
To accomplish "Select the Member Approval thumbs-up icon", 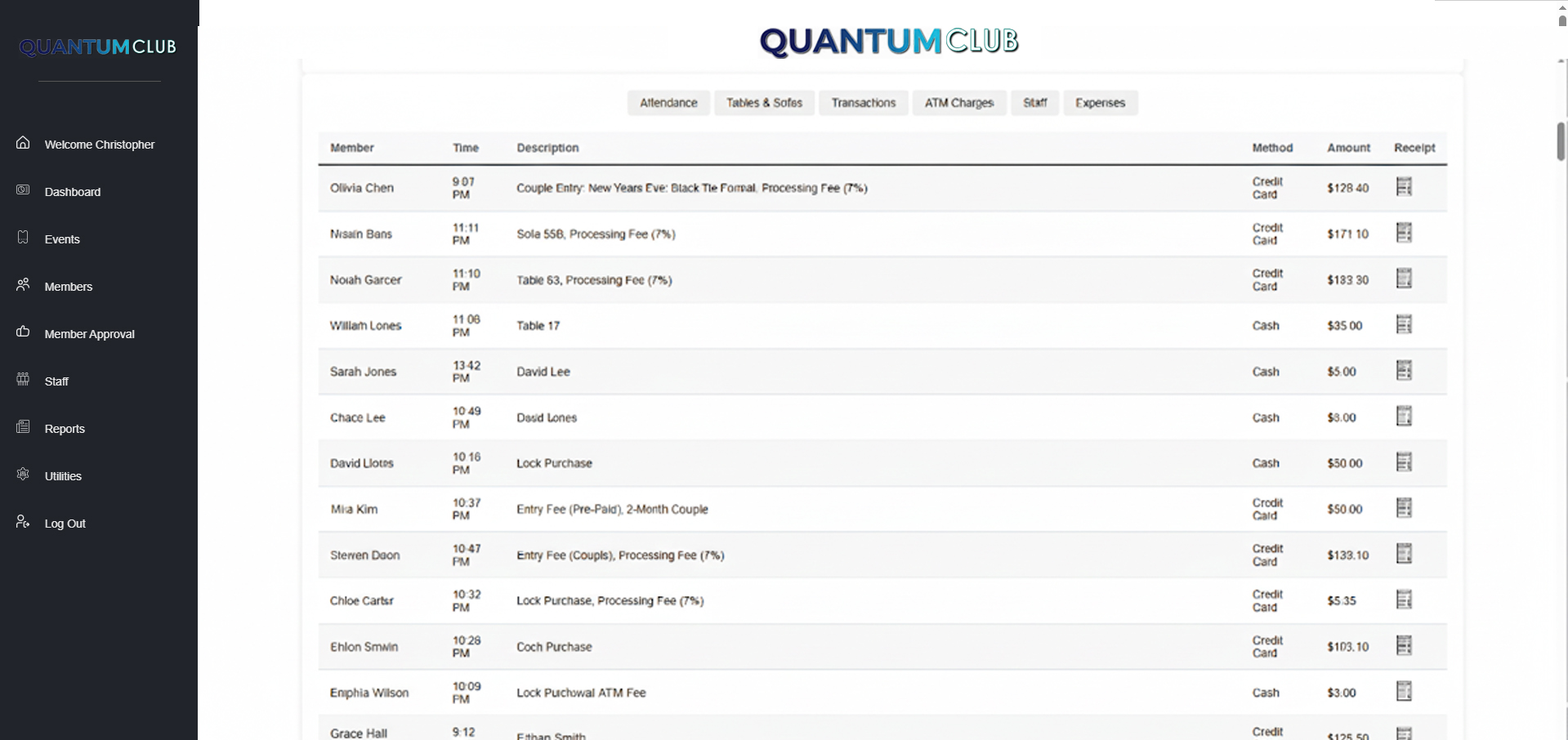I will (x=22, y=332).
